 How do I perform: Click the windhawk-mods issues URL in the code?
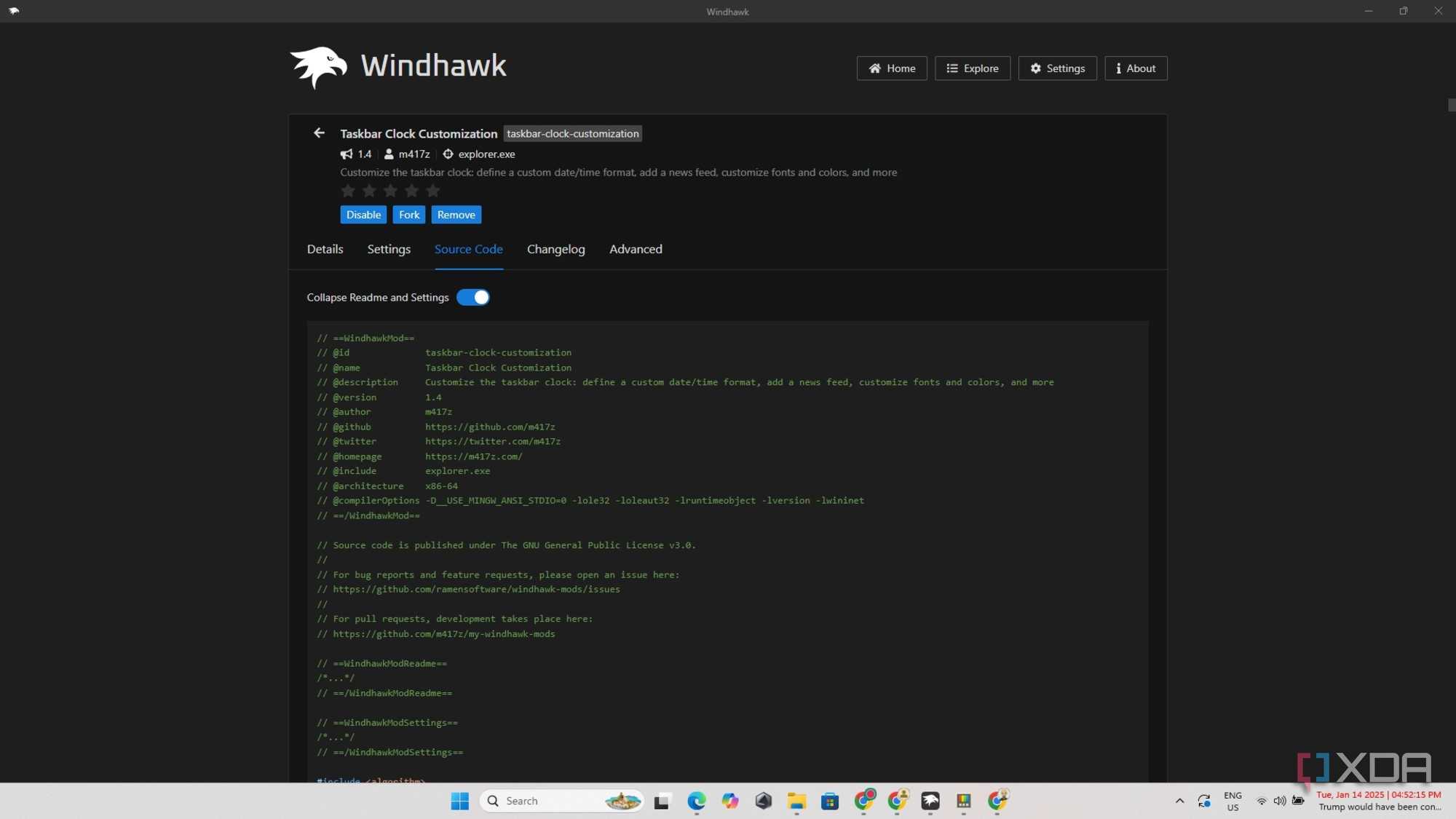pos(477,590)
